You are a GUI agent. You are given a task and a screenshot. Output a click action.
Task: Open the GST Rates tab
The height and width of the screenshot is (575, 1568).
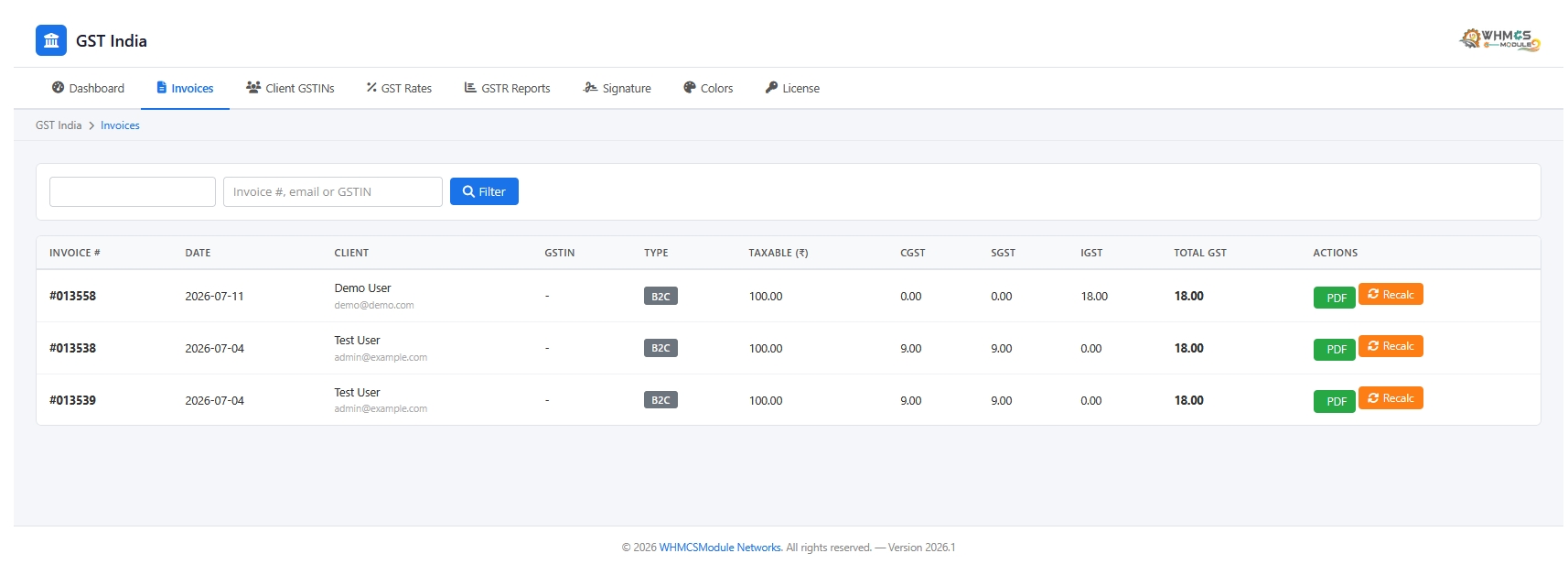point(399,88)
